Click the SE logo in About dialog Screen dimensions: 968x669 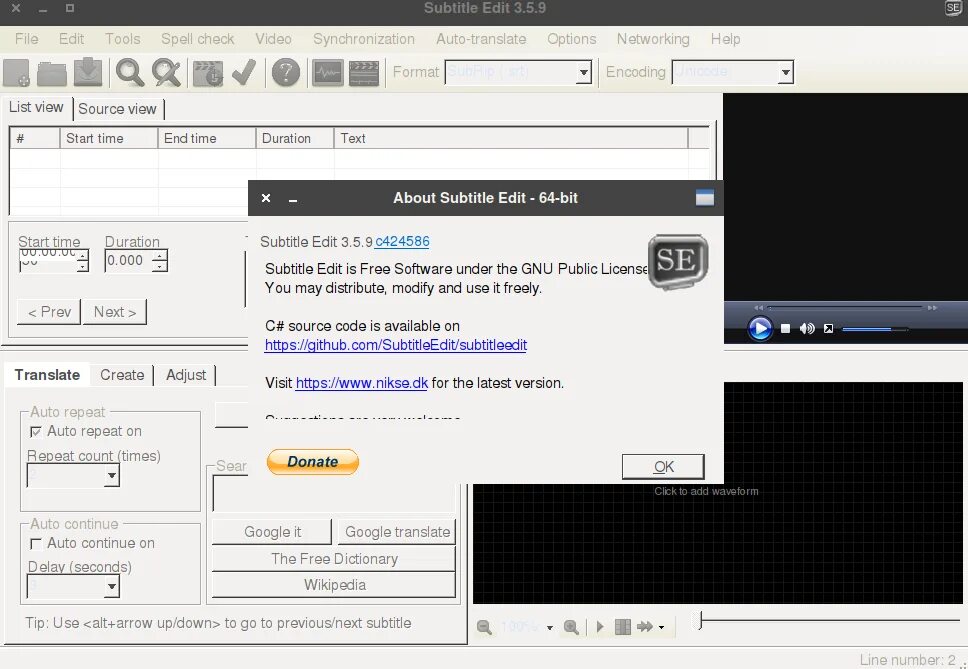678,262
